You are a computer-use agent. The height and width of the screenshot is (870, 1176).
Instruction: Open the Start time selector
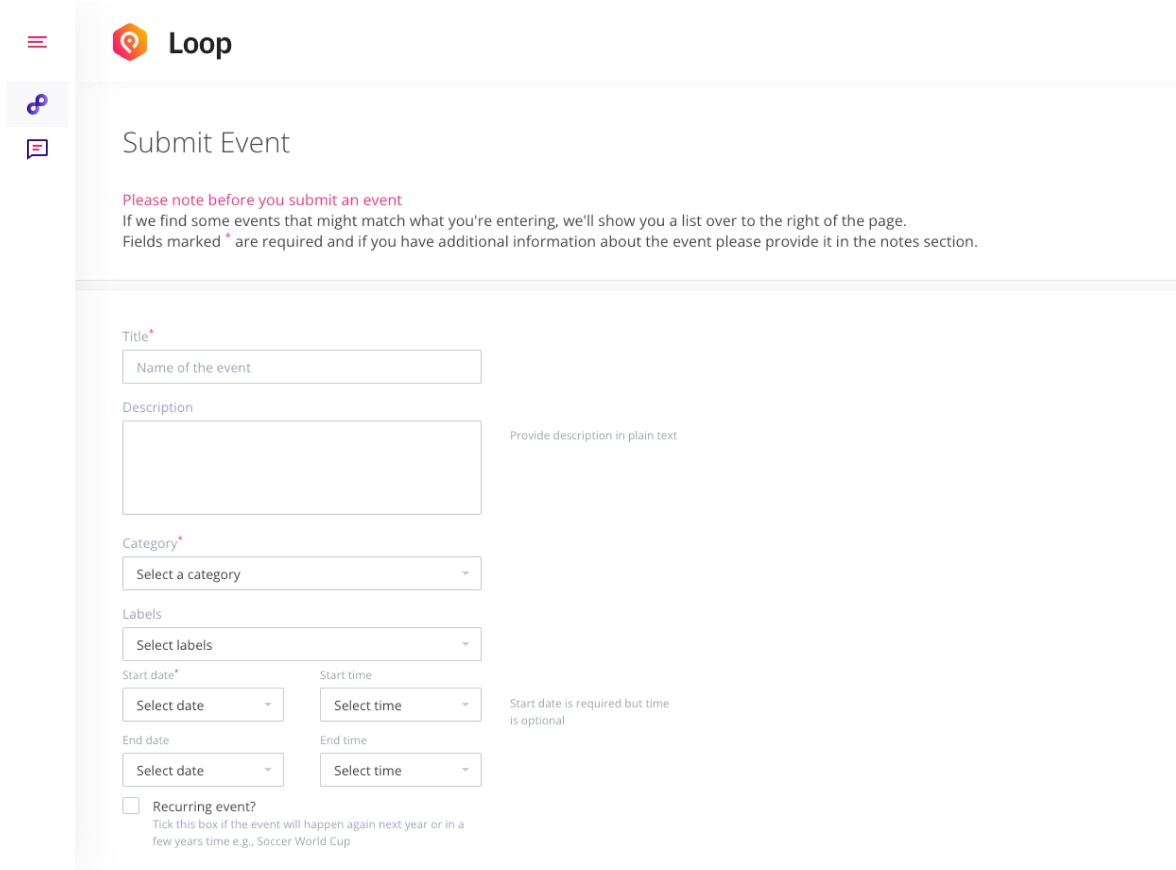point(400,705)
